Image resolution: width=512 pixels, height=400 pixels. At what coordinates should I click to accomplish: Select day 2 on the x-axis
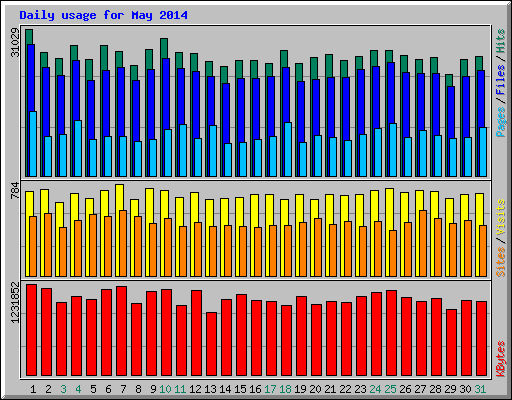tap(48, 389)
